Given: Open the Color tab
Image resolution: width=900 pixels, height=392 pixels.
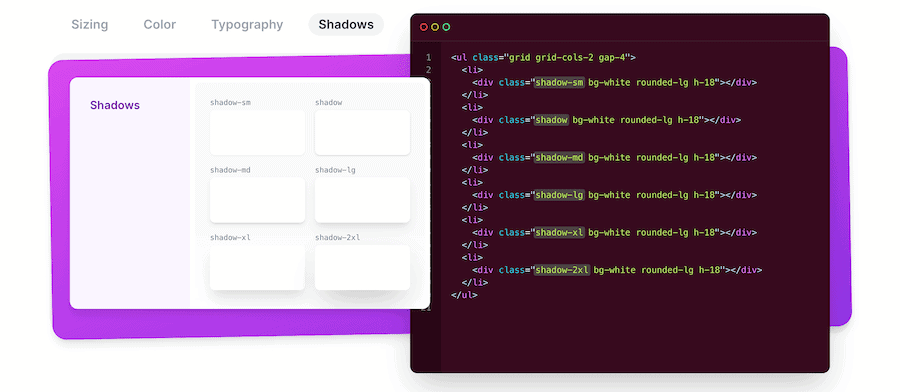Looking at the screenshot, I should click(x=160, y=25).
